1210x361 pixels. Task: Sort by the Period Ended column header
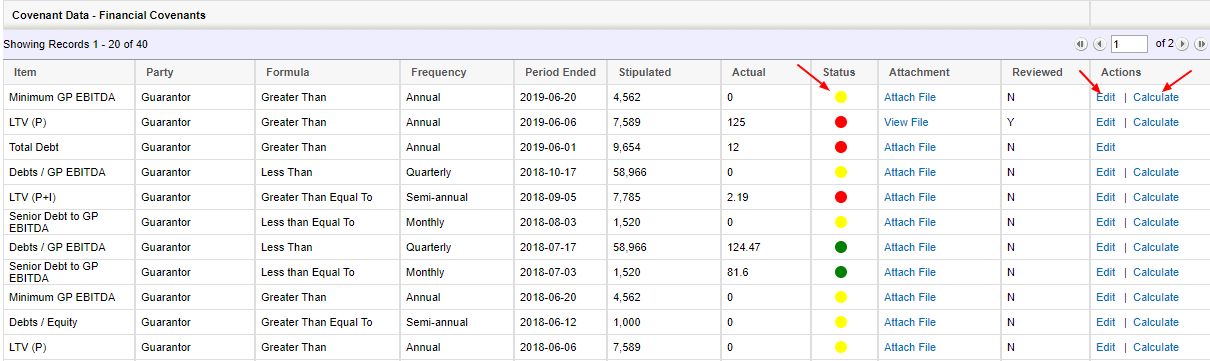click(x=560, y=72)
